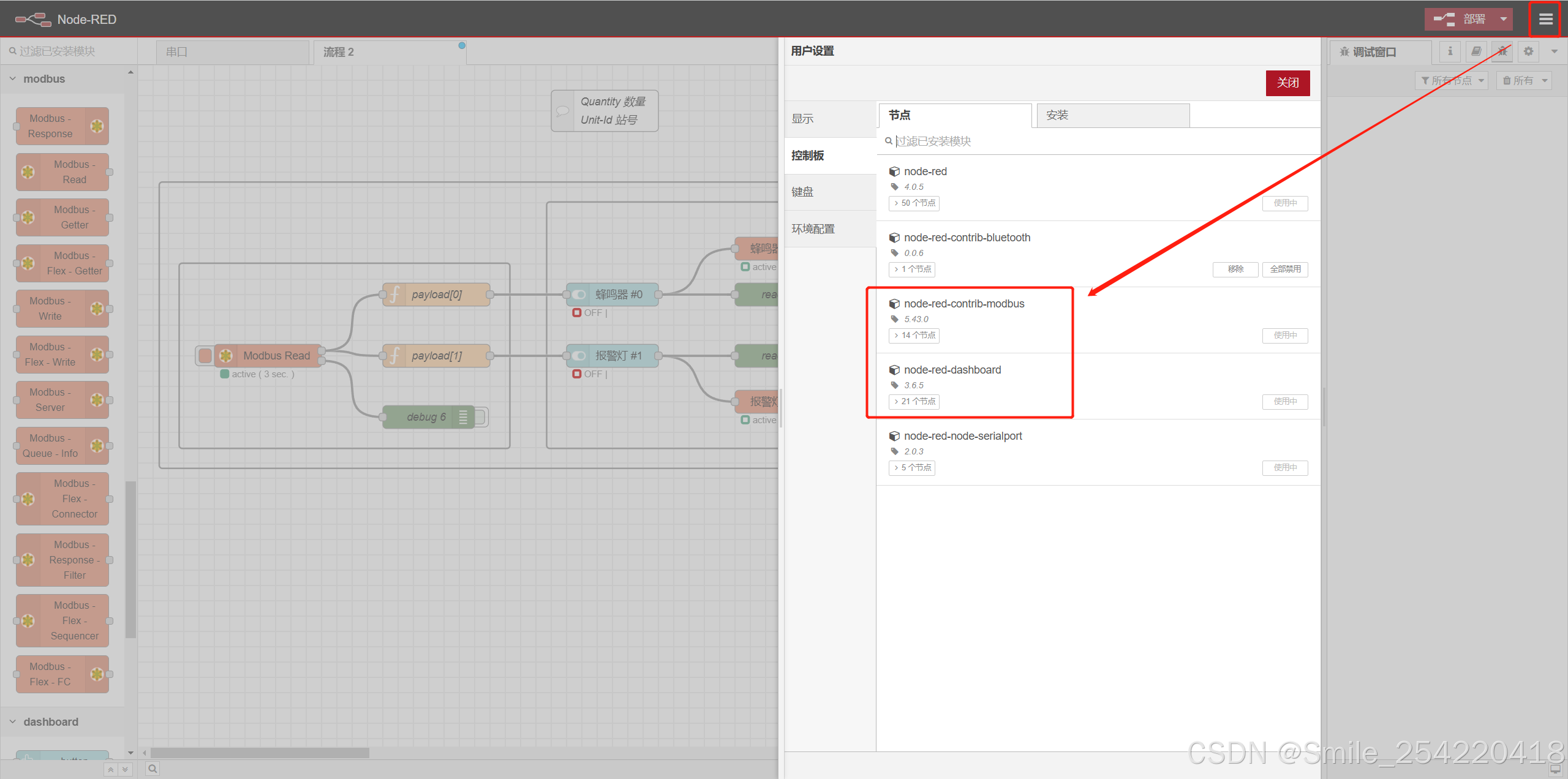Screen dimensions: 1568x779
Task: Select the payload[1] function node
Action: click(x=436, y=356)
